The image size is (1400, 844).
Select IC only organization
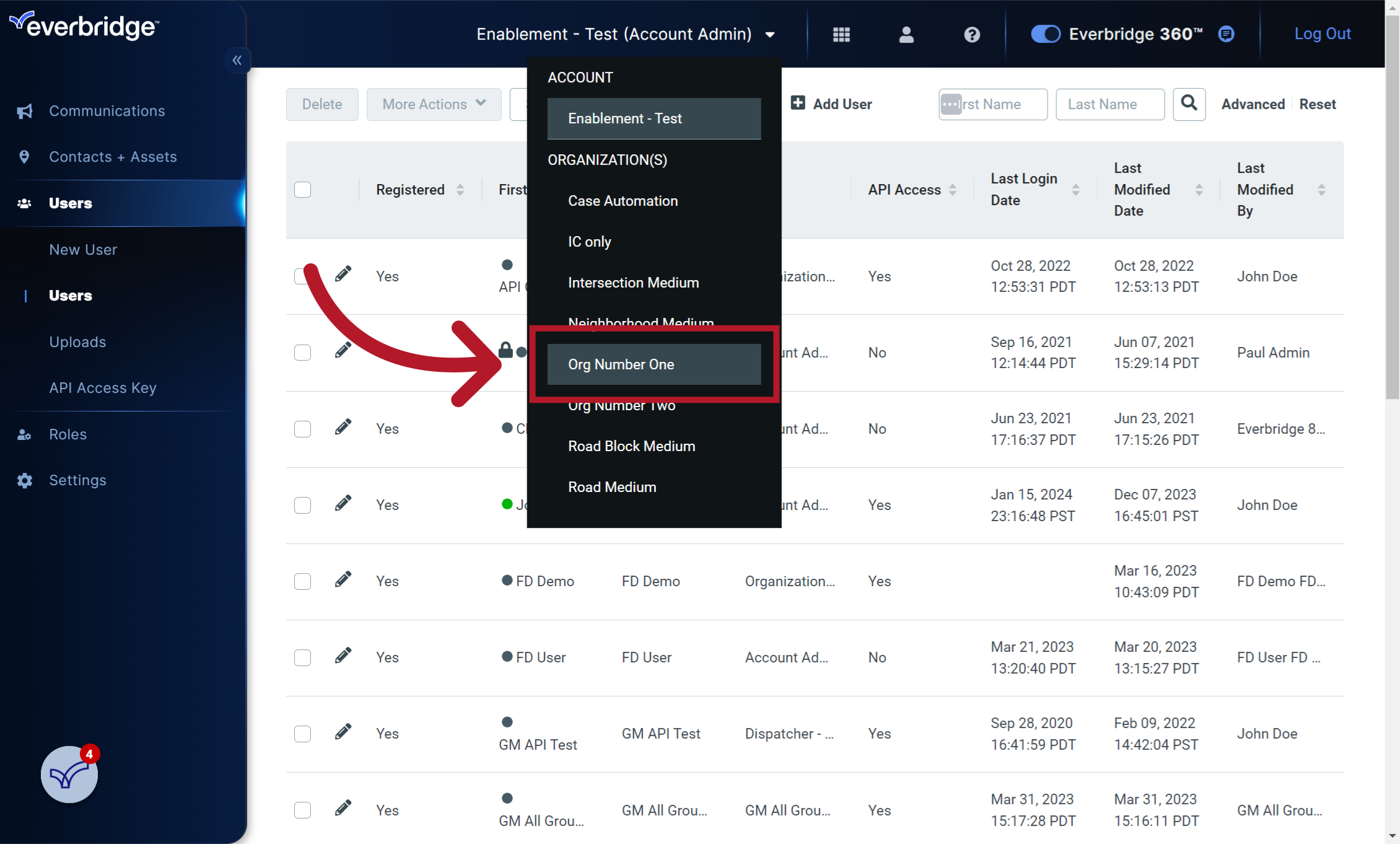(x=654, y=242)
